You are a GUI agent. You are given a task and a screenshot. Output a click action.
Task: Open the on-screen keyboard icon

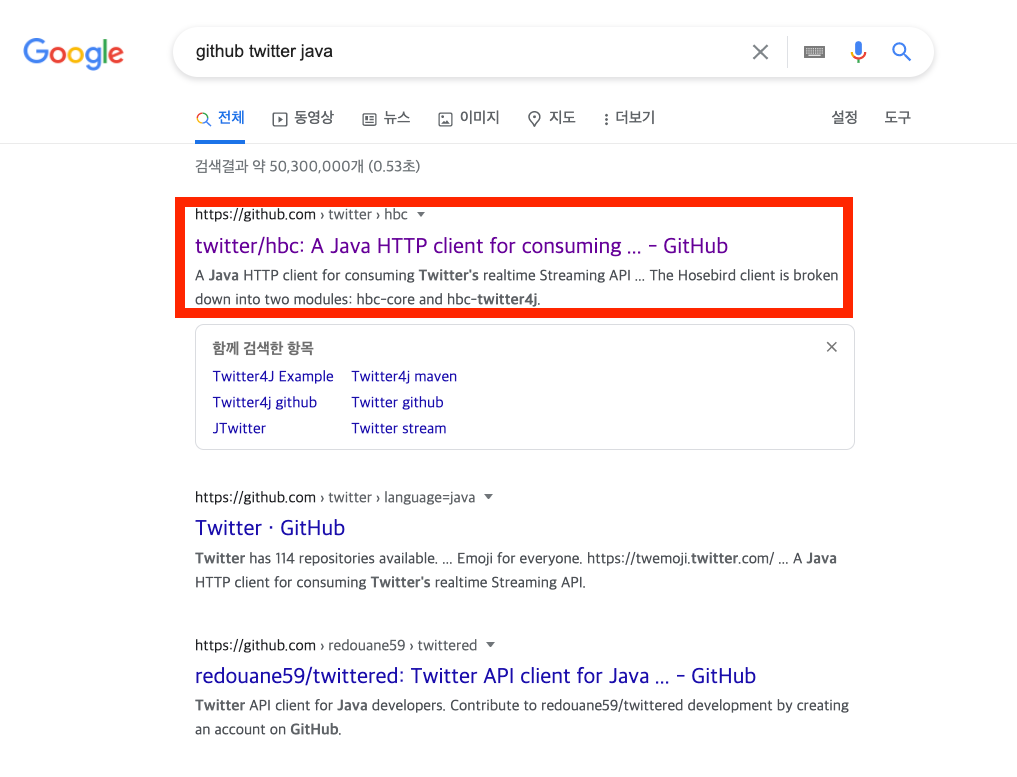(x=814, y=52)
